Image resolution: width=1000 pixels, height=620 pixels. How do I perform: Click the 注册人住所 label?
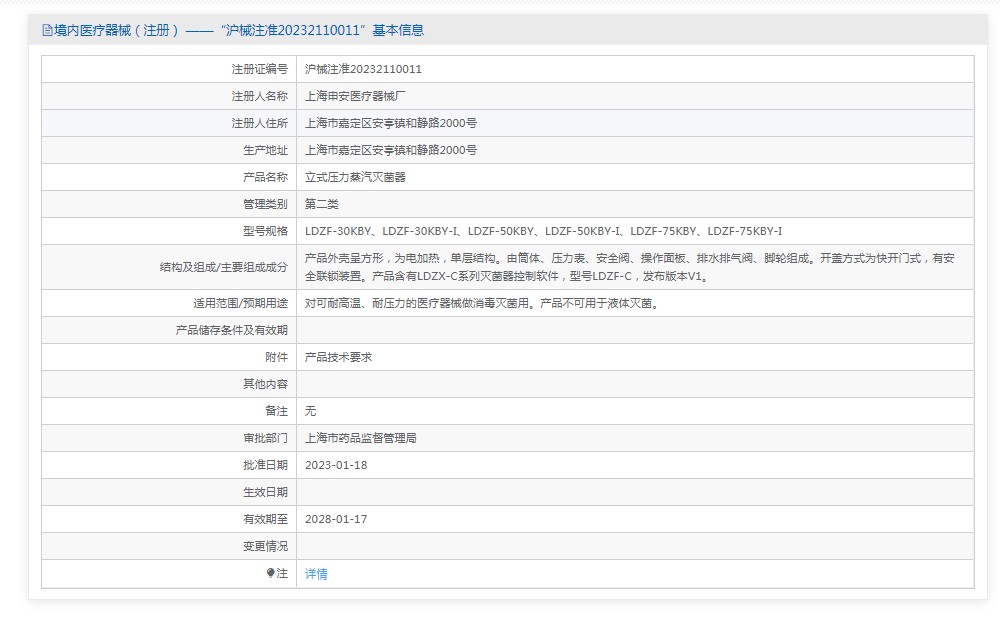click(x=260, y=123)
